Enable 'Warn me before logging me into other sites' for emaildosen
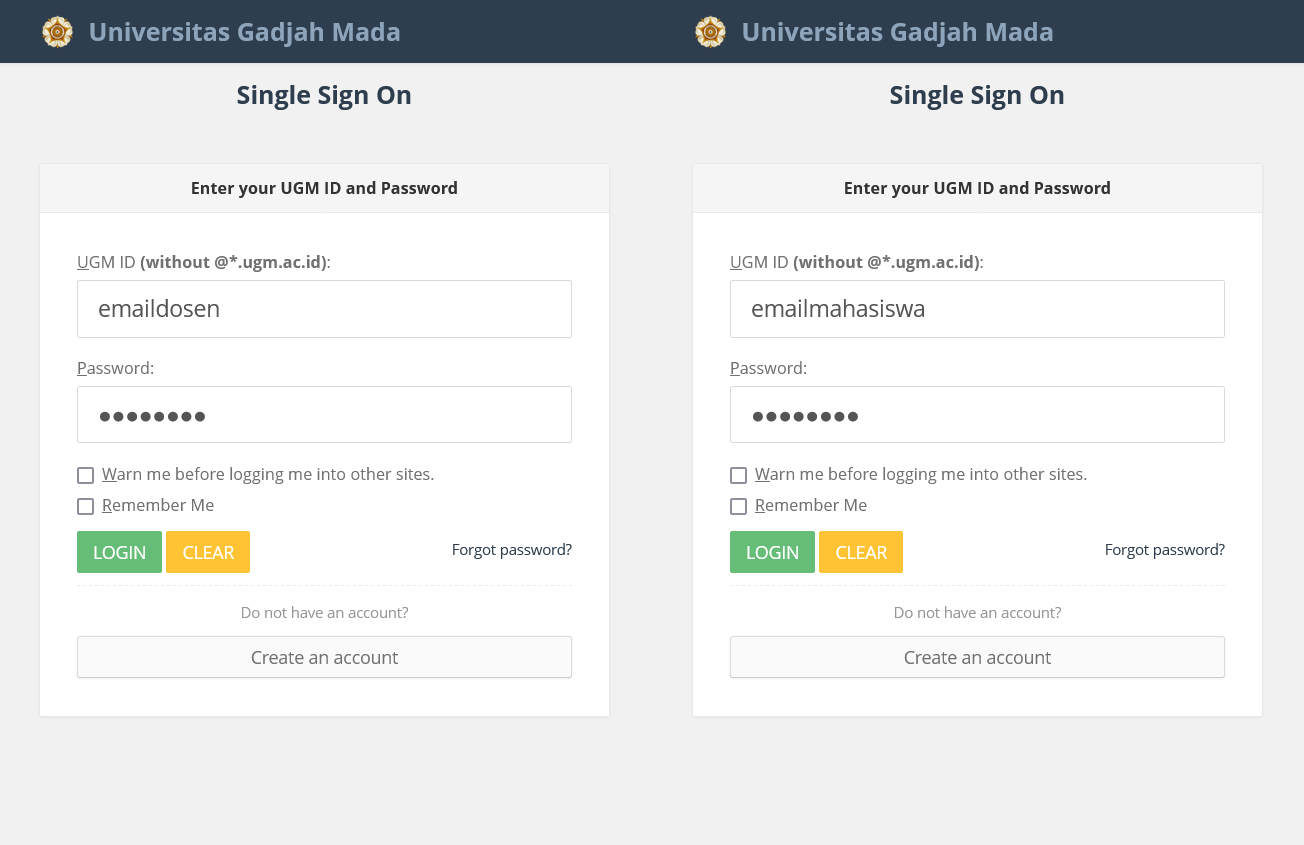The height and width of the screenshot is (845, 1304). 85,475
